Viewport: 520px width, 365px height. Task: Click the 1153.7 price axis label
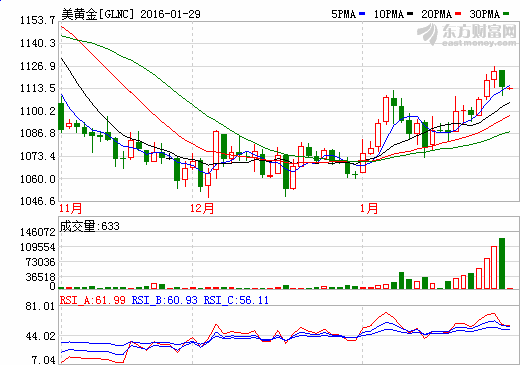[38, 20]
